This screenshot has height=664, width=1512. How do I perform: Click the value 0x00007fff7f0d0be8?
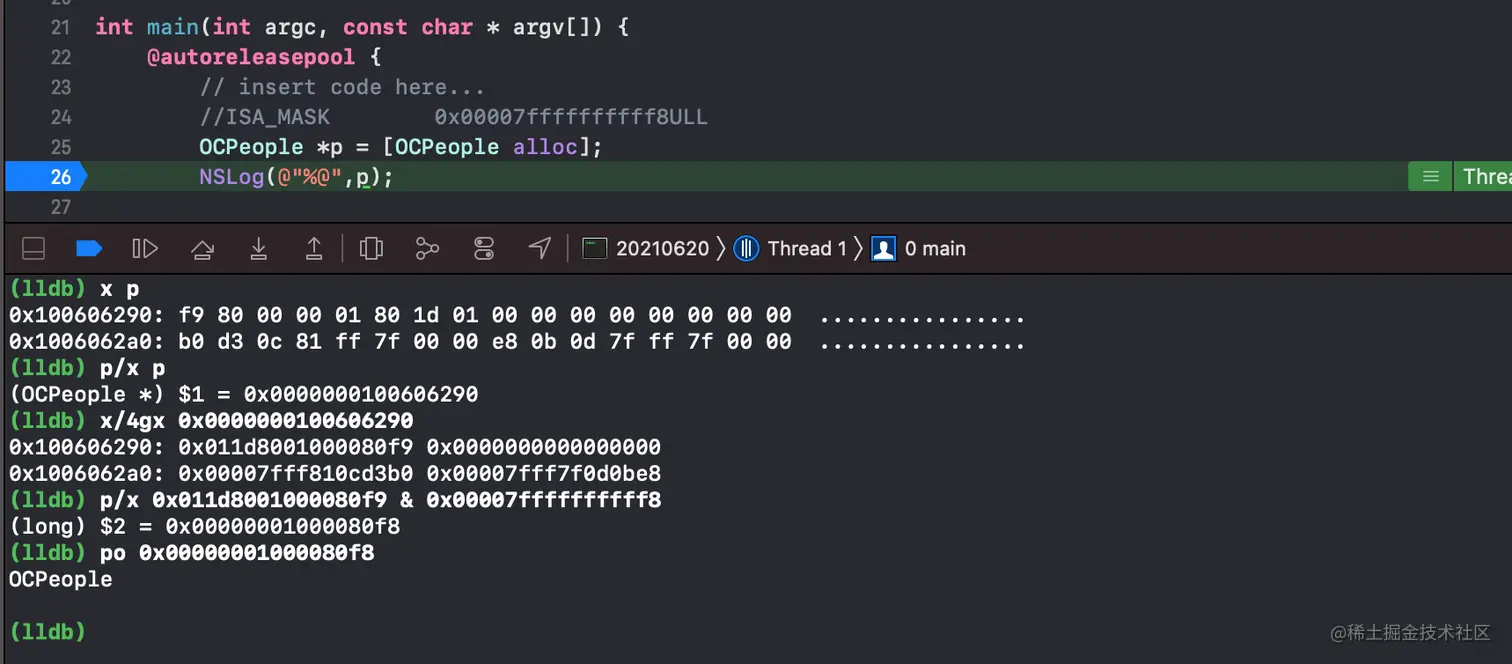pos(544,473)
